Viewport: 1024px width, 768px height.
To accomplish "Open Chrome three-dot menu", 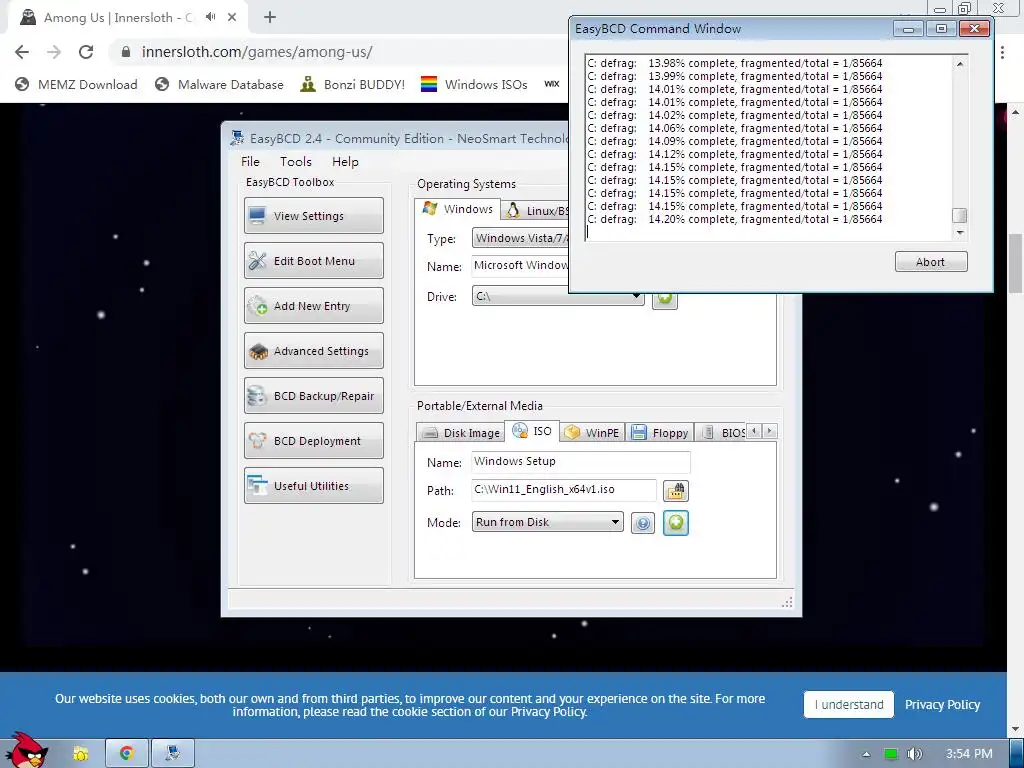I will tap(1002, 52).
